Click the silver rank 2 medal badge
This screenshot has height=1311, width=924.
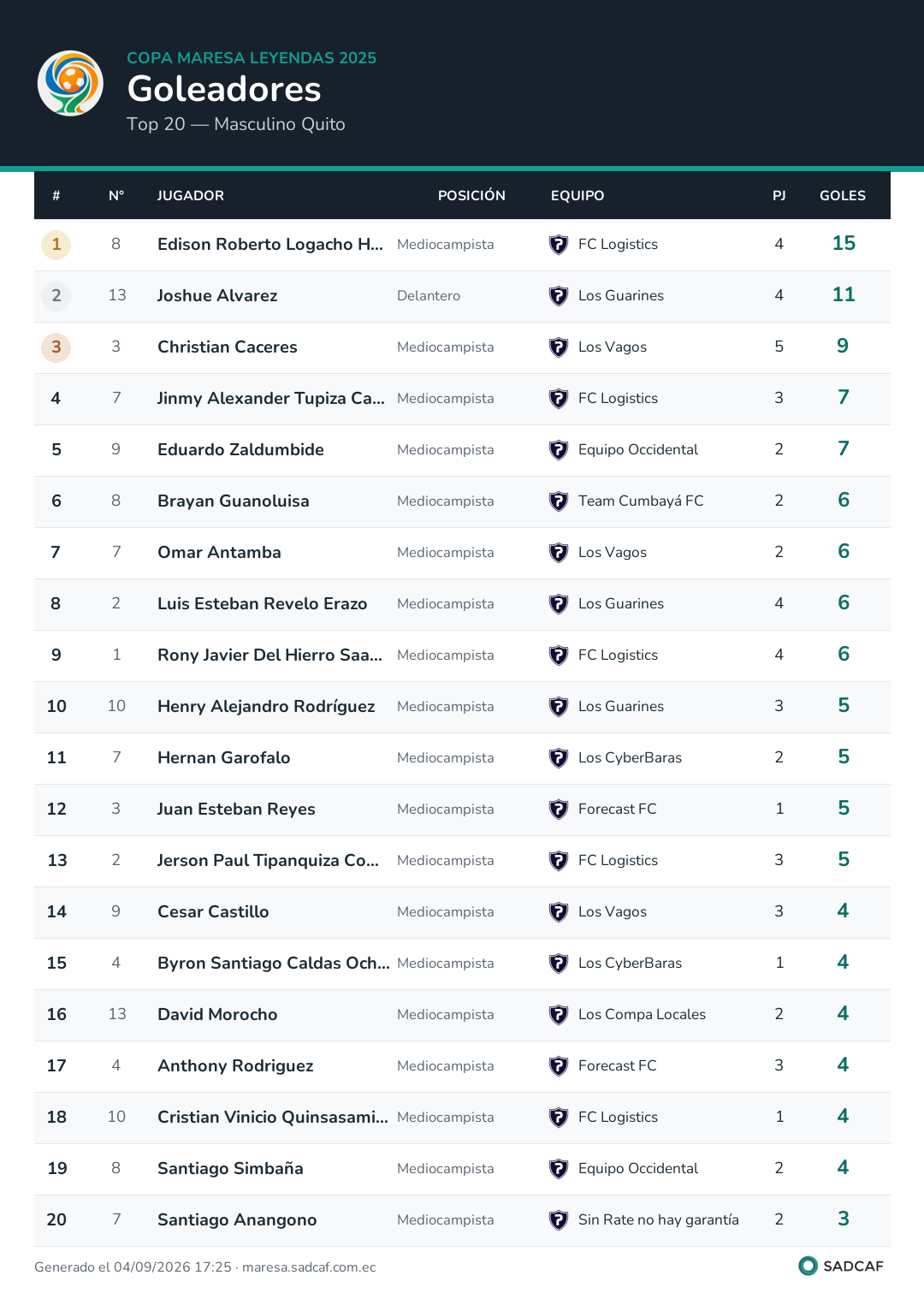click(56, 296)
